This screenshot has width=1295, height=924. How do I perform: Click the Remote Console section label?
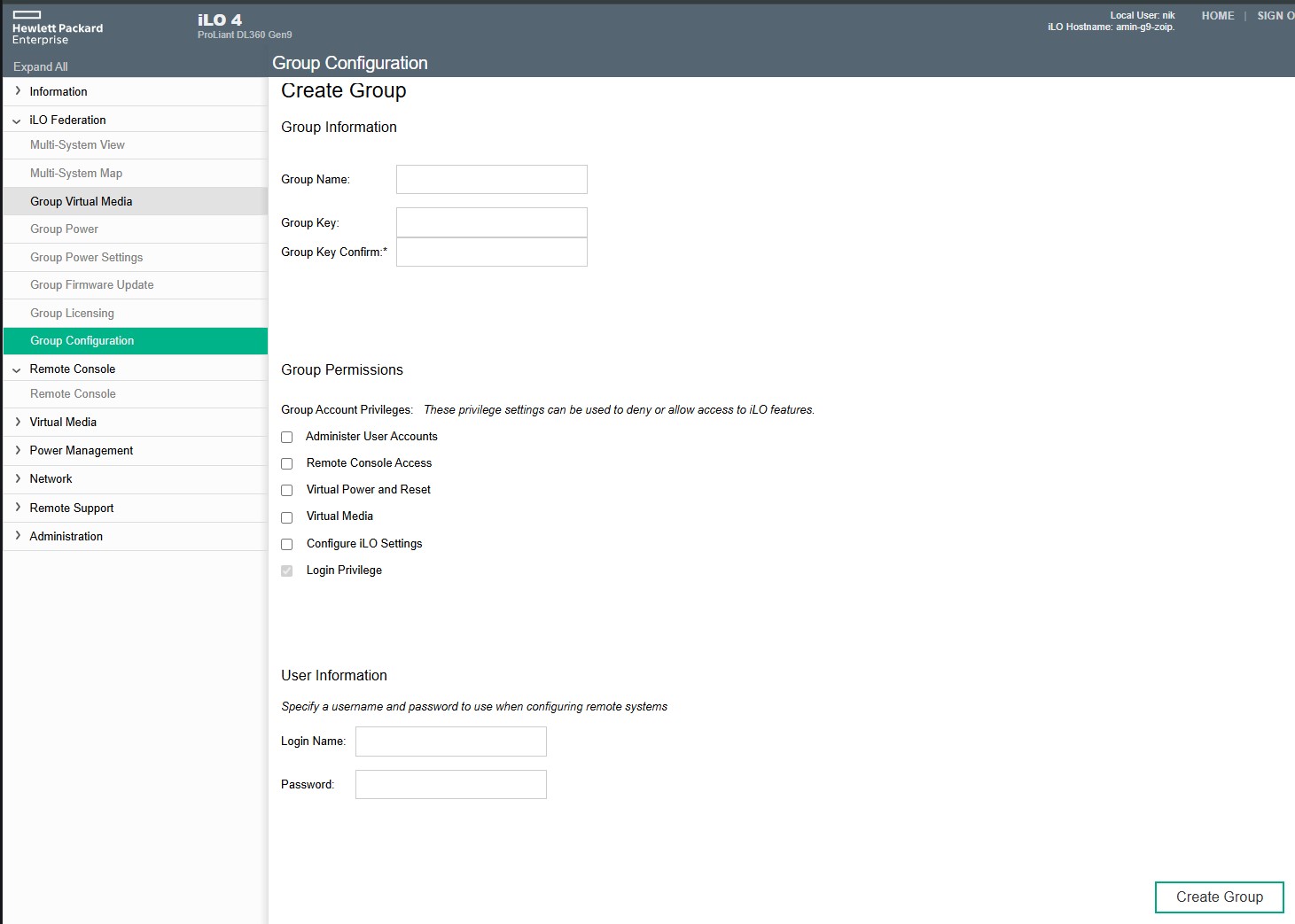(73, 369)
